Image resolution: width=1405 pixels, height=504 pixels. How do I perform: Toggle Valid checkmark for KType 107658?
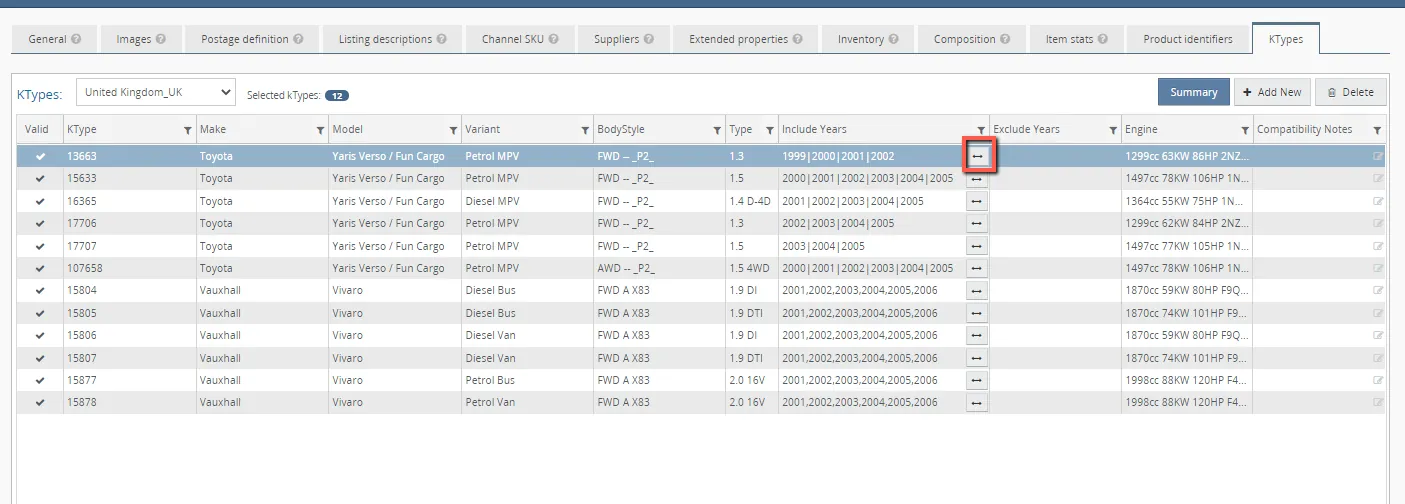point(40,268)
